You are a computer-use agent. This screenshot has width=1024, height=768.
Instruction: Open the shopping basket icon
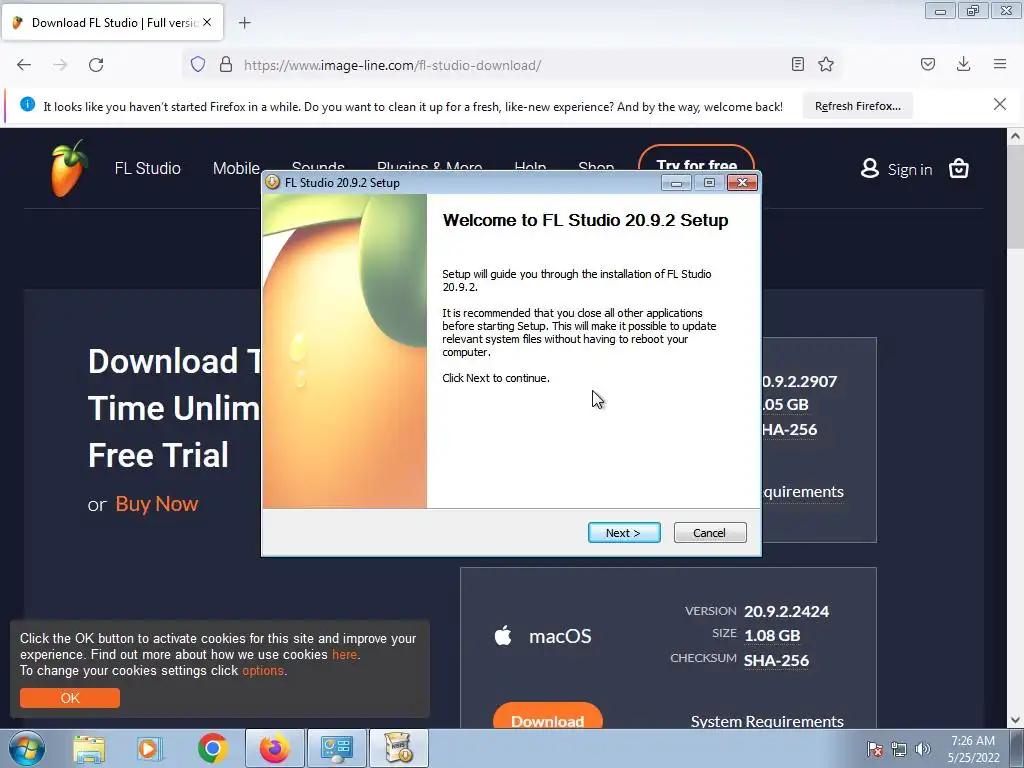click(x=959, y=168)
